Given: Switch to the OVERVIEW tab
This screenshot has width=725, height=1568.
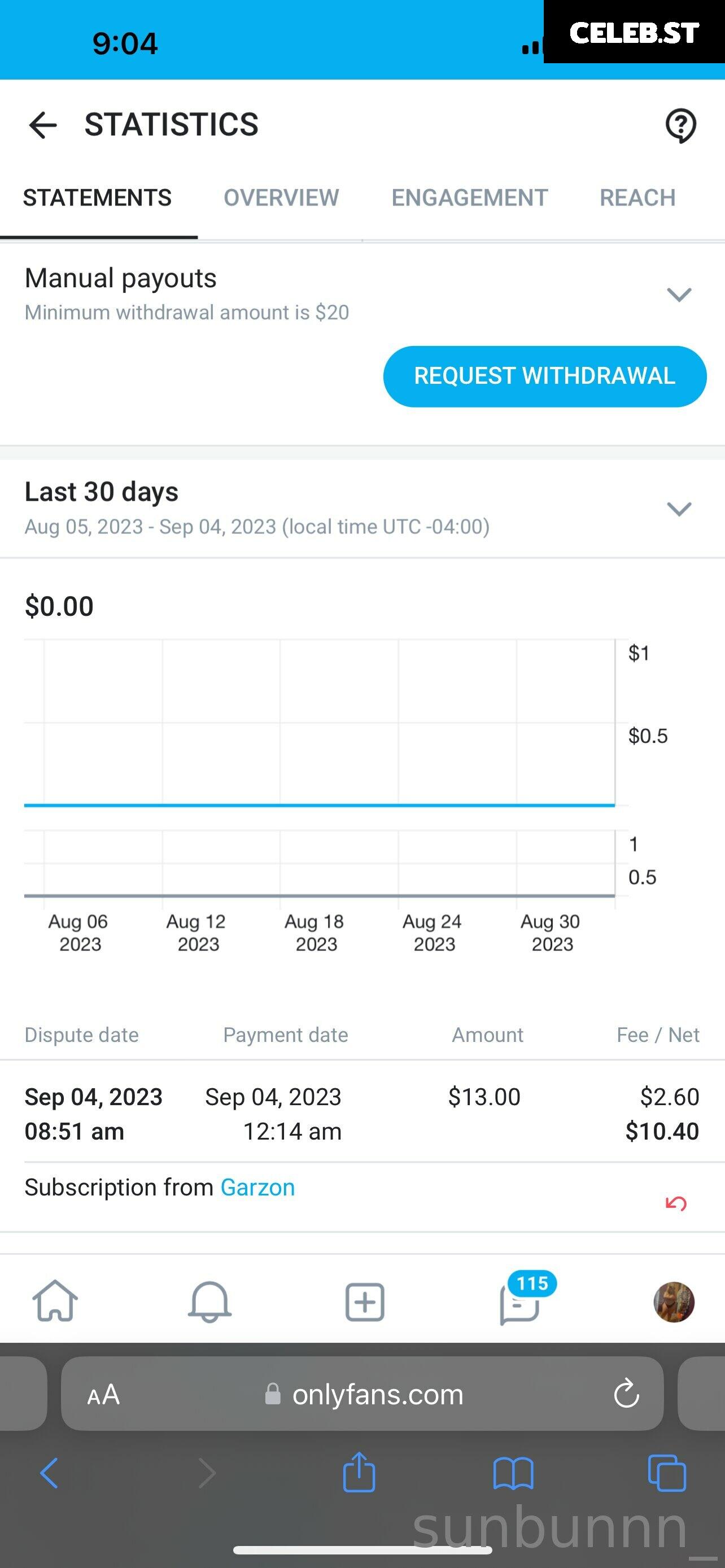Looking at the screenshot, I should pyautogui.click(x=281, y=198).
